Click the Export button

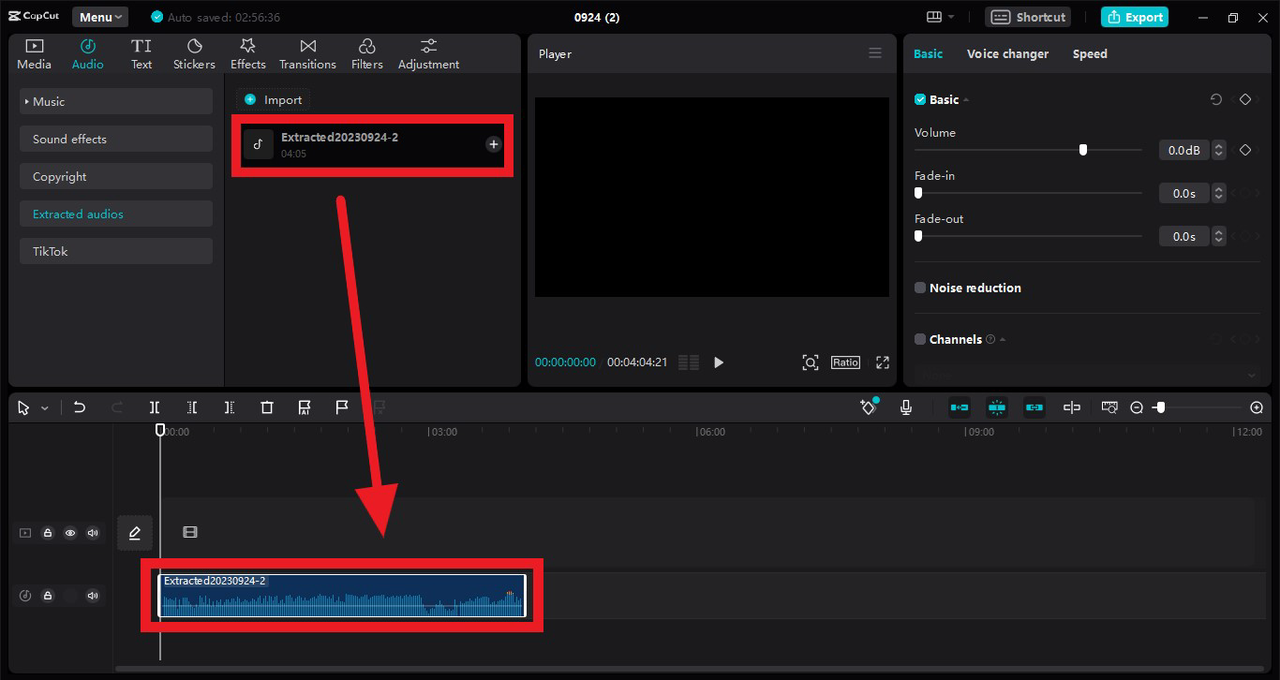point(1135,17)
